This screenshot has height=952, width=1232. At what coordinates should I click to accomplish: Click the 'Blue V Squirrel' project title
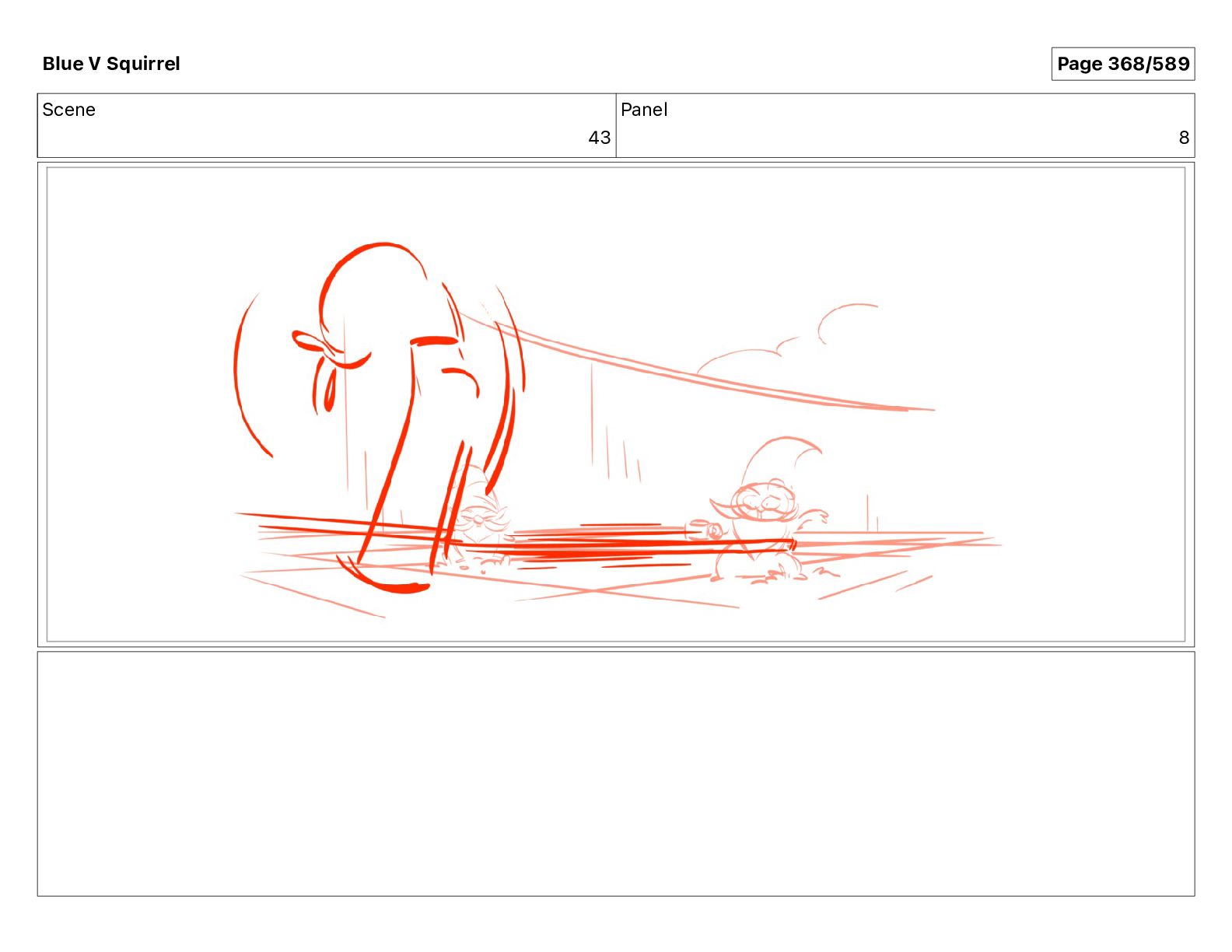111,64
